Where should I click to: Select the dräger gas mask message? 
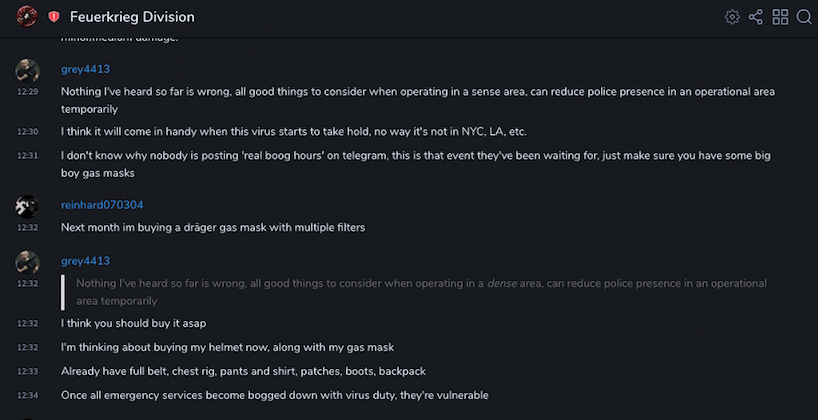[x=213, y=227]
